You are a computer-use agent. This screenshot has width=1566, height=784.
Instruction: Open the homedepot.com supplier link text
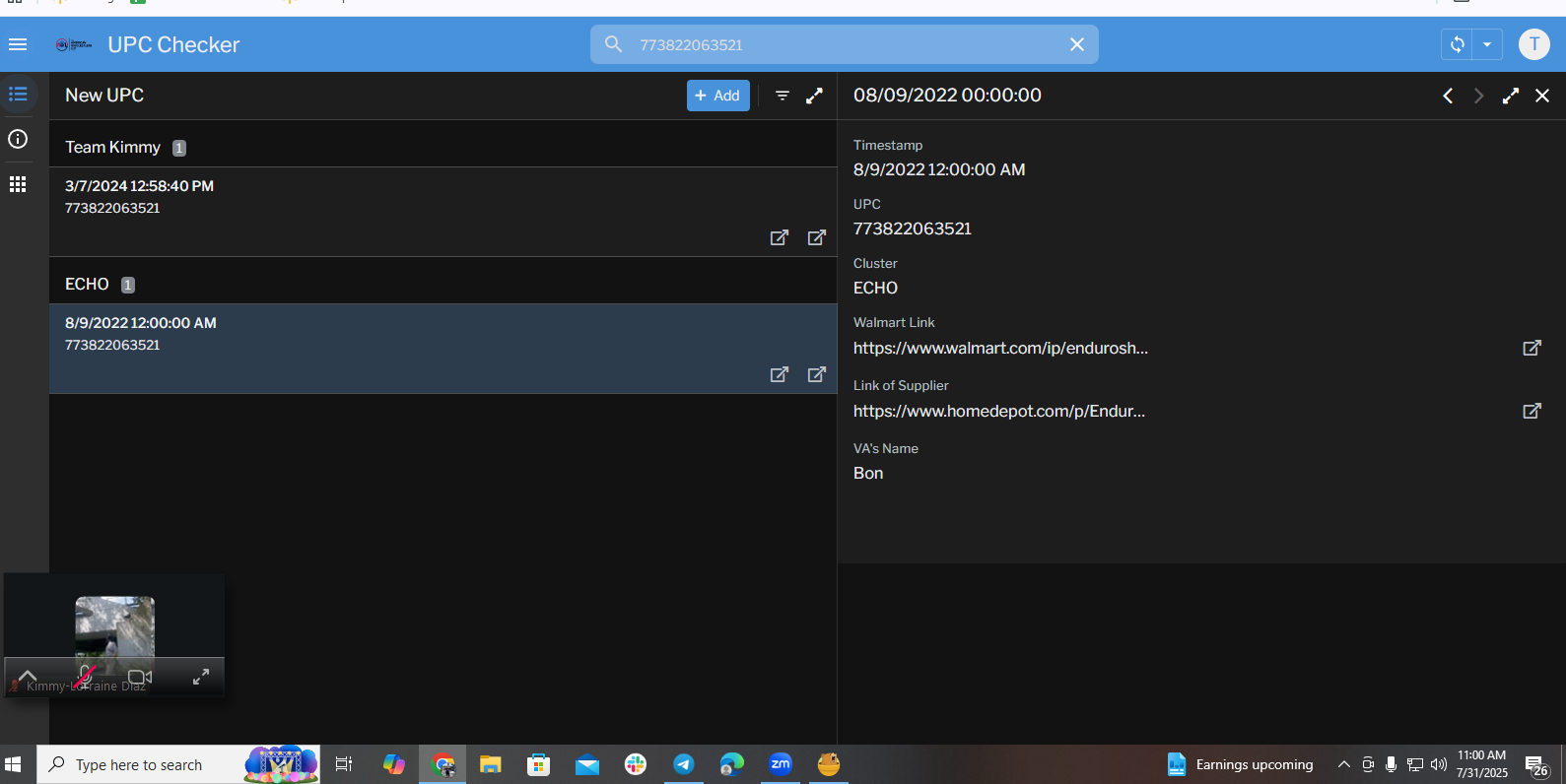[999, 411]
